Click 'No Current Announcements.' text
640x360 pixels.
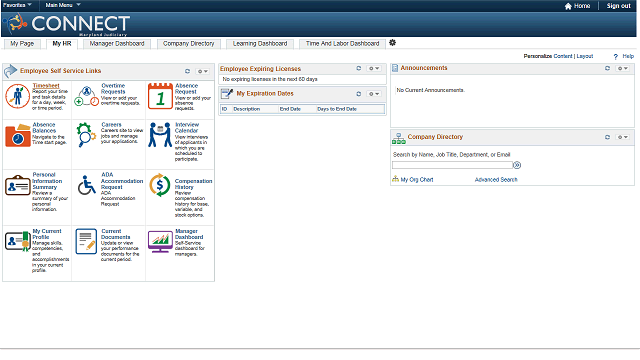431,90
